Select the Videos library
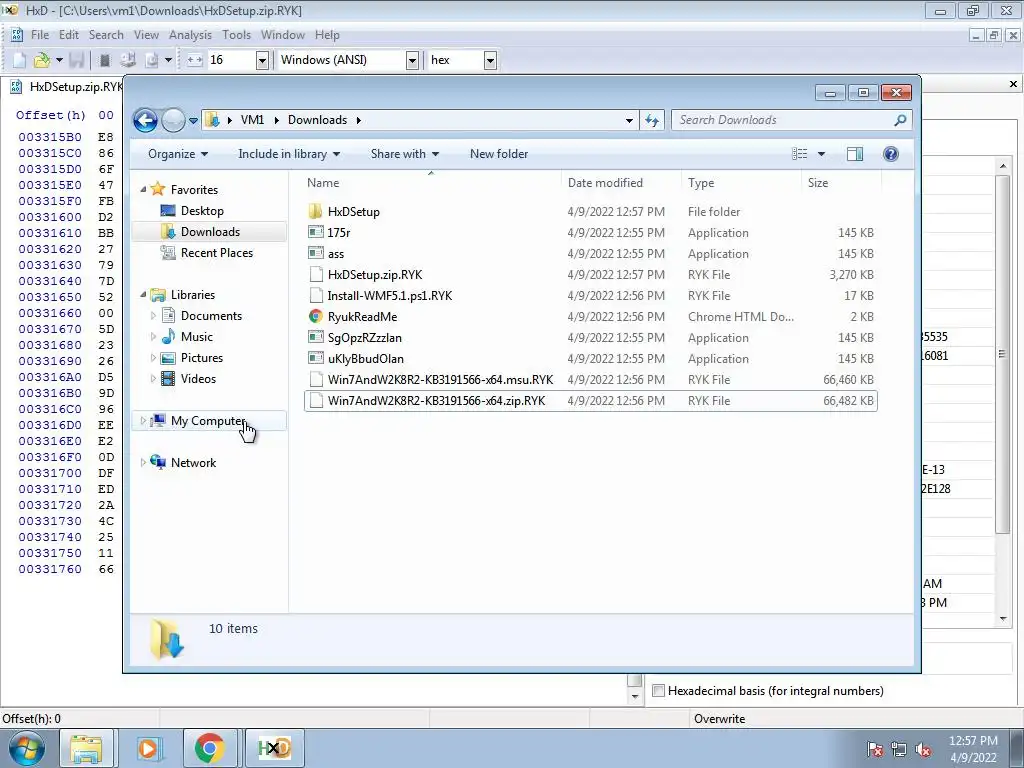 click(x=198, y=379)
